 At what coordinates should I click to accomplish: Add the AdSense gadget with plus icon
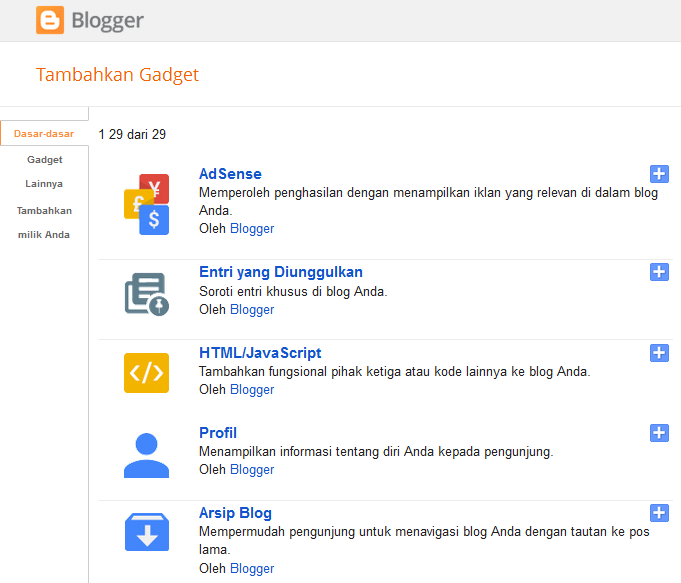pos(659,174)
